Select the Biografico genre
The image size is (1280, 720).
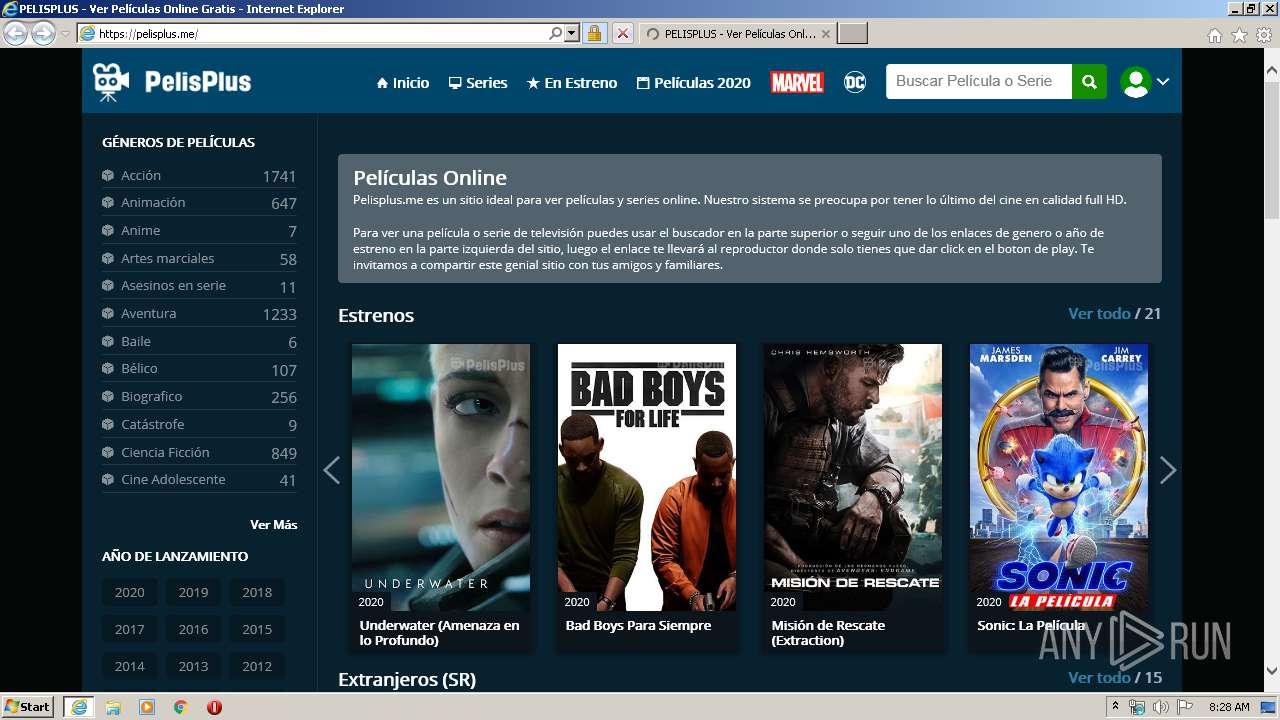click(199, 396)
